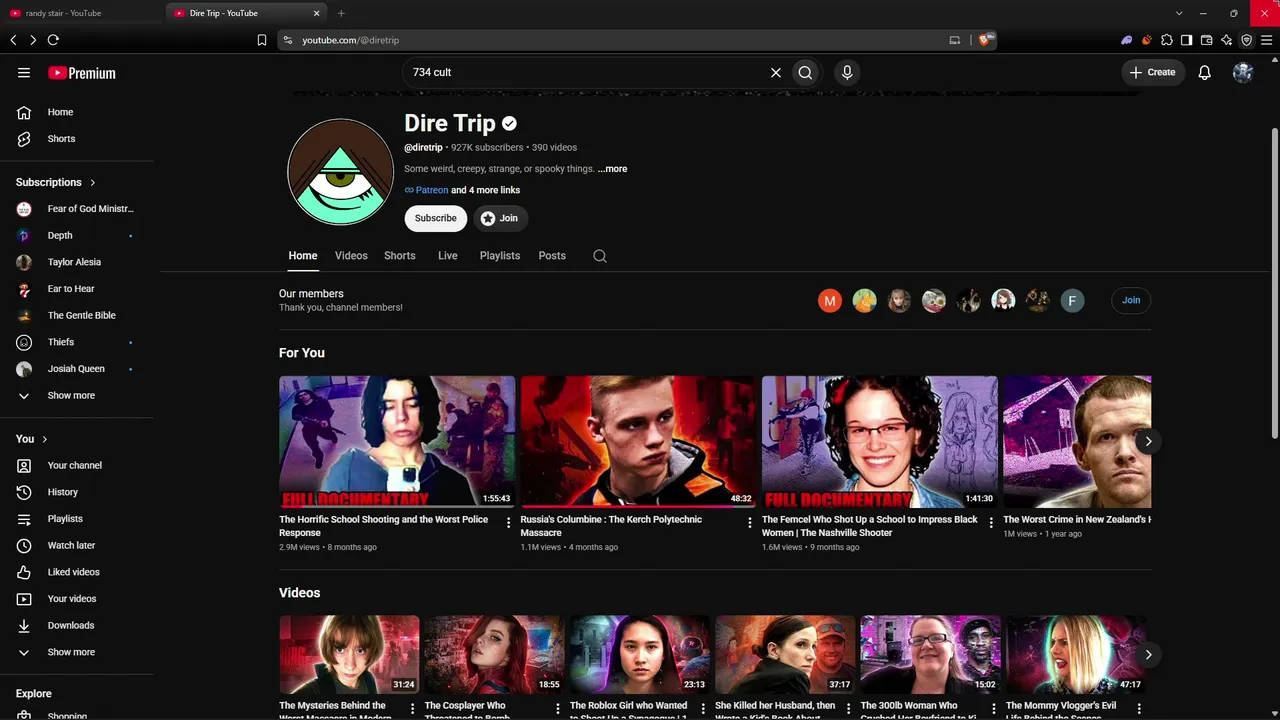This screenshot has width=1280, height=720.
Task: Open the Fear of God Ministries subscription
Action: 77,209
